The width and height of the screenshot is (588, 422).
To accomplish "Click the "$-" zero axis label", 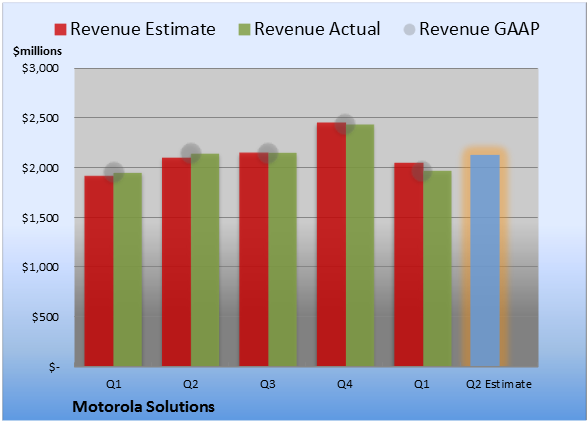I will click(x=54, y=367).
